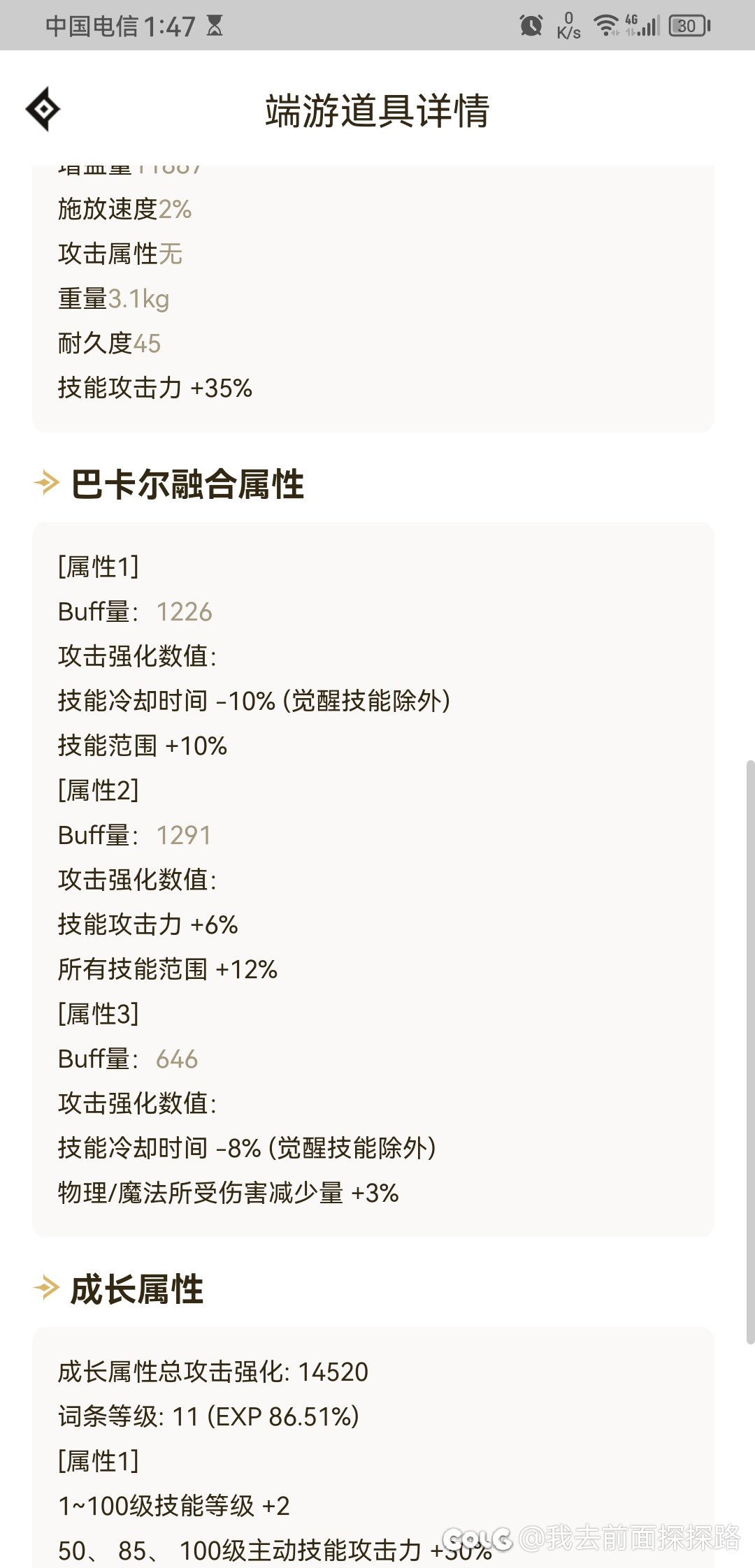Select the 巴卡尔融合属性 section heading
Viewport: 755px width, 1568px height.
point(187,484)
